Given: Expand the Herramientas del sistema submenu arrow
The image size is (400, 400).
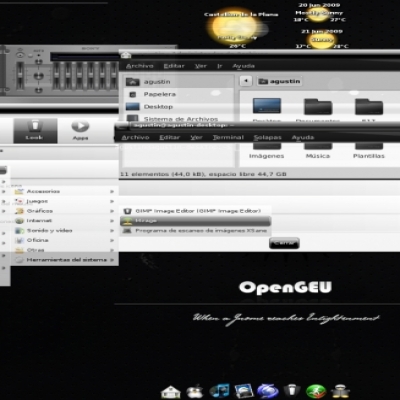Looking at the screenshot, I should 112,260.
